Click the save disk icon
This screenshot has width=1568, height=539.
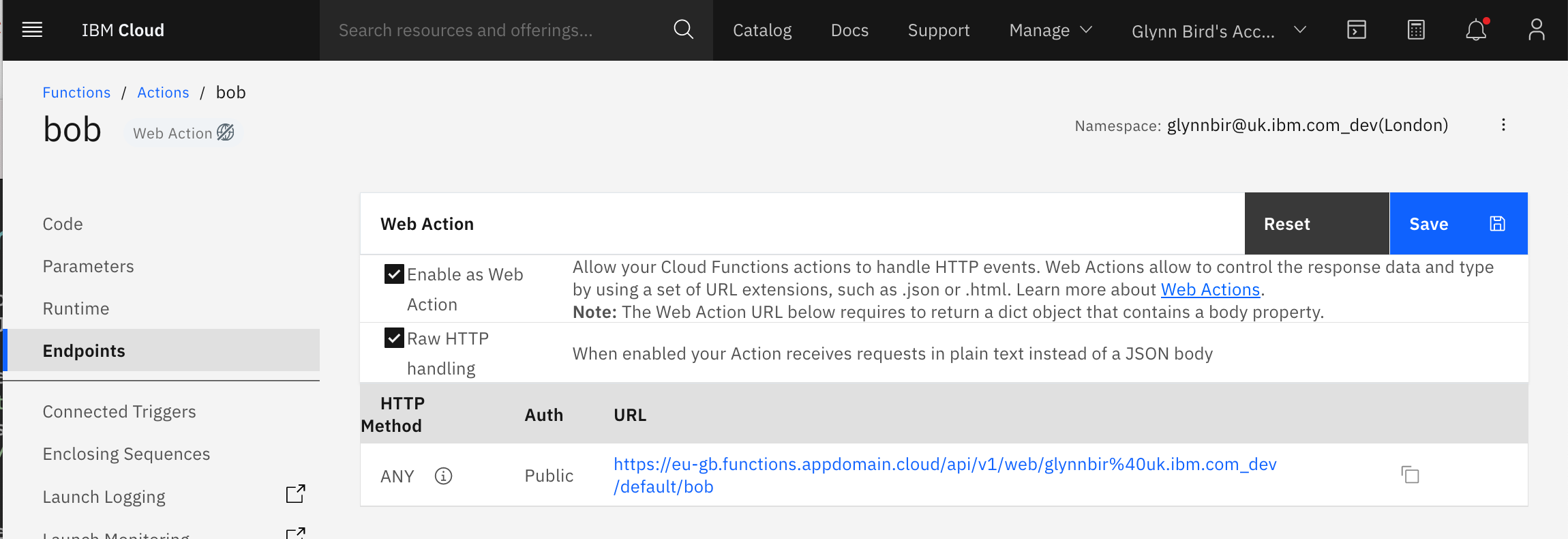[1497, 224]
